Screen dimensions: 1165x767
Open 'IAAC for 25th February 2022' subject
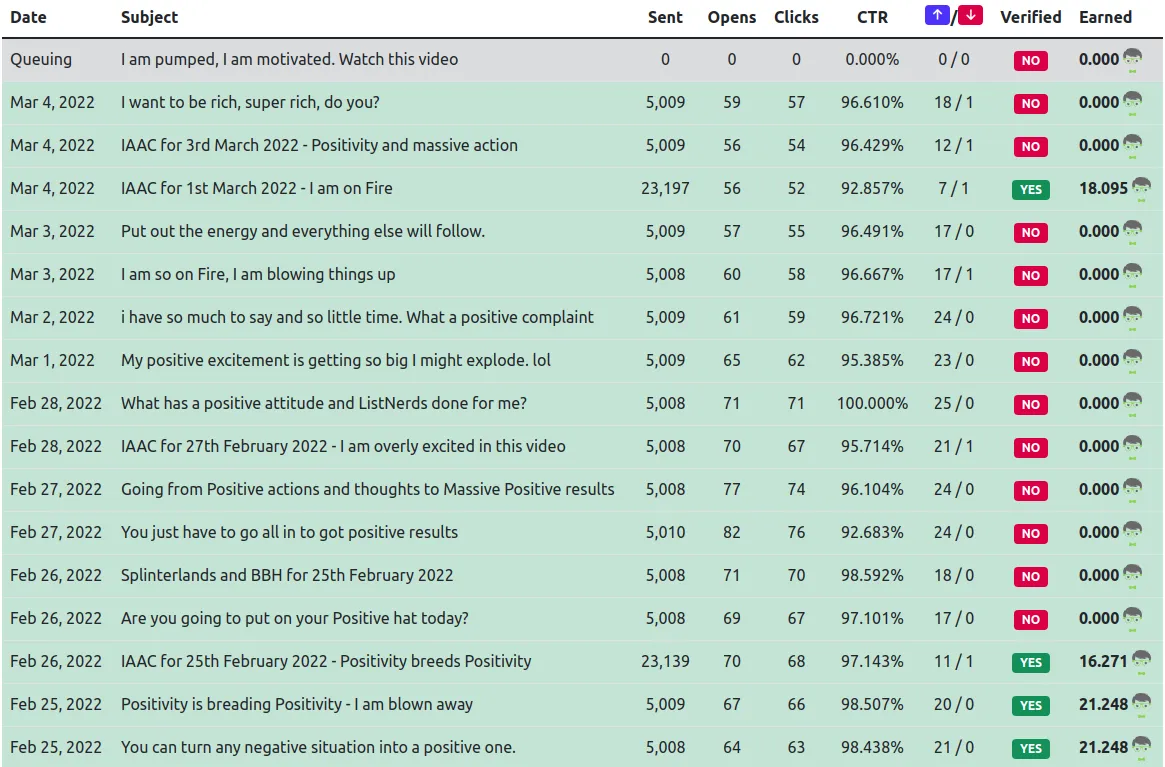(326, 663)
